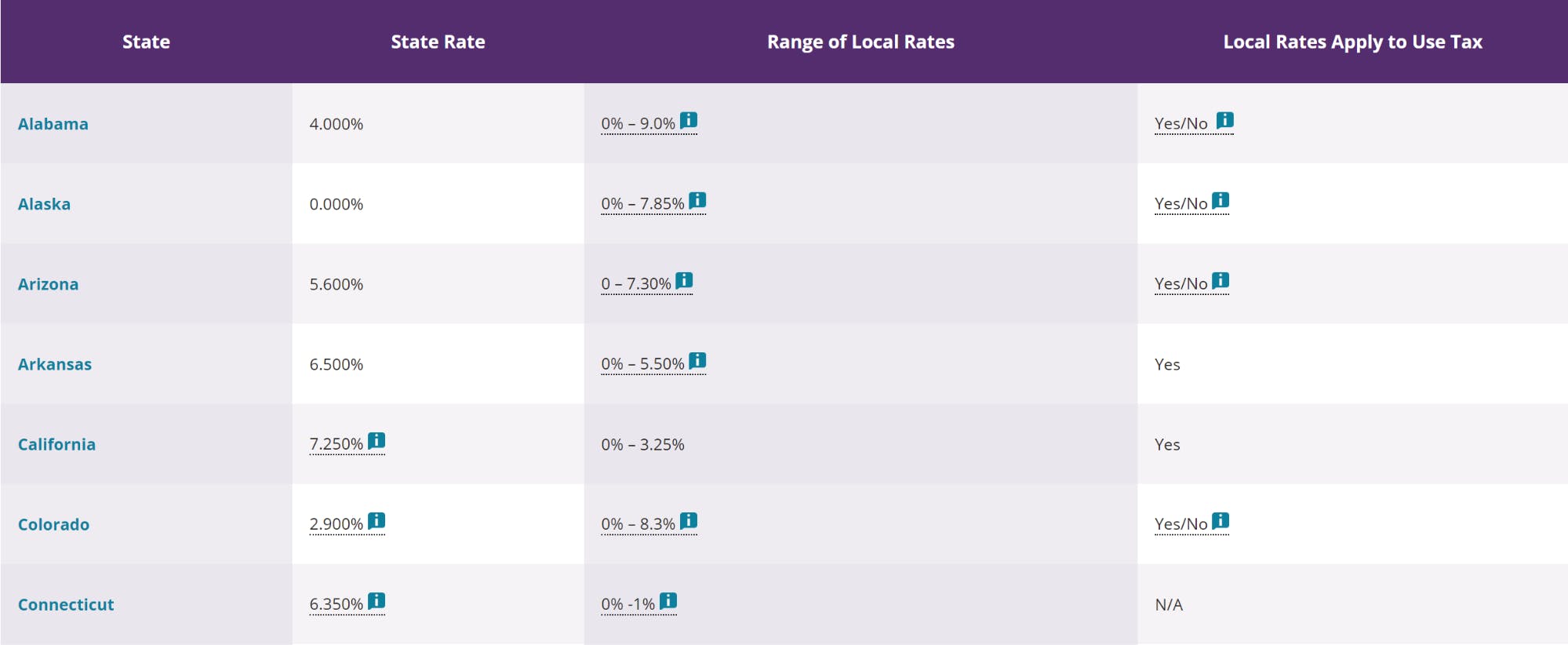1568x645 pixels.
Task: Click Alaska's Yes/No use tax text
Action: 1181,204
